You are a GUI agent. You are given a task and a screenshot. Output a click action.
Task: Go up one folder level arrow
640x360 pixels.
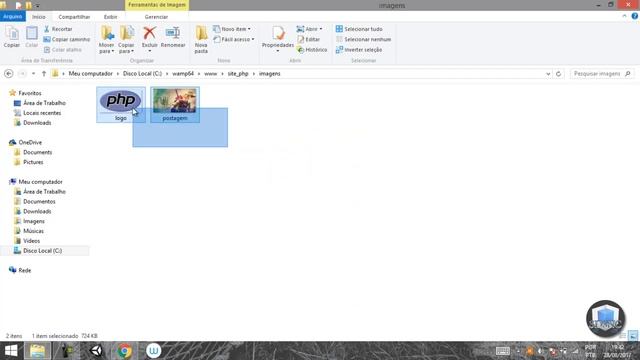pyautogui.click(x=44, y=73)
